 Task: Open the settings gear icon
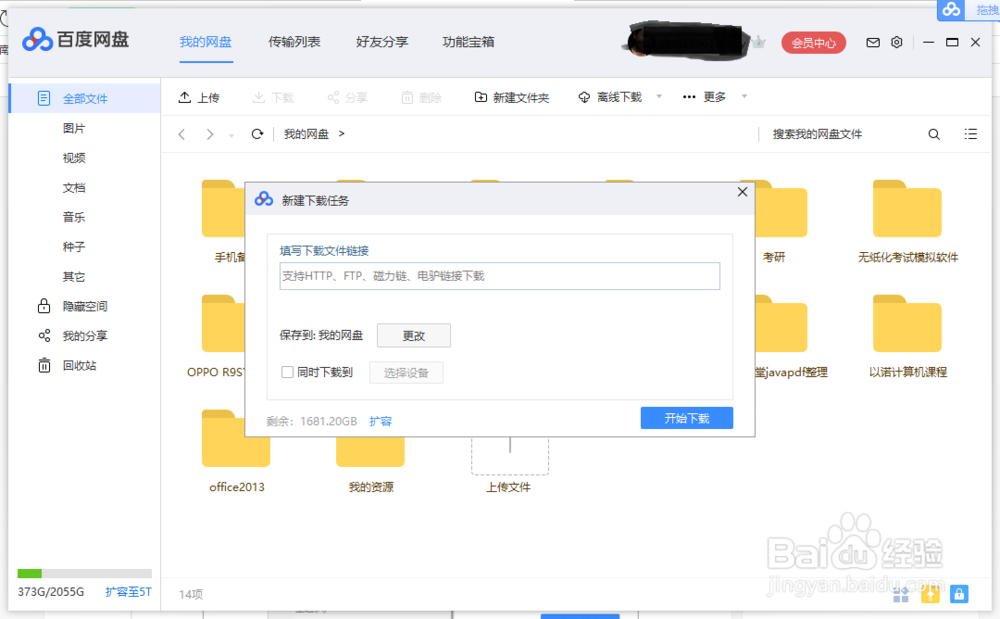coord(896,42)
